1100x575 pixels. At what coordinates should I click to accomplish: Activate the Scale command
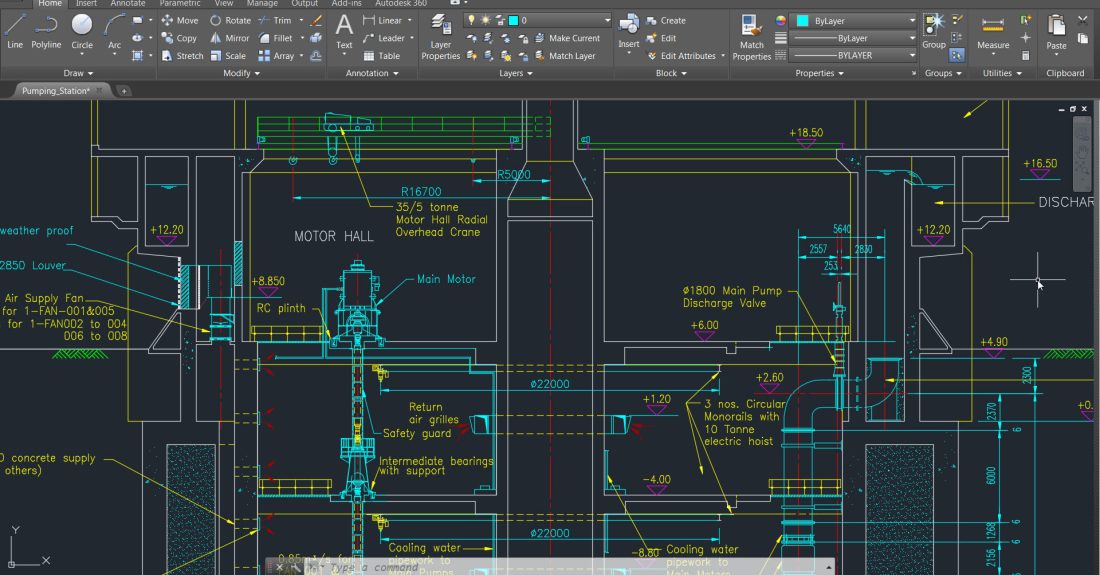228,55
